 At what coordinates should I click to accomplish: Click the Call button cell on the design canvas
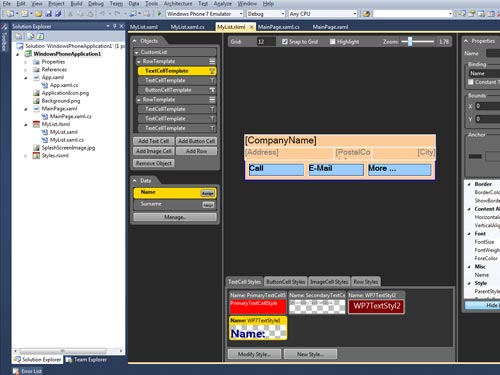tap(276, 169)
